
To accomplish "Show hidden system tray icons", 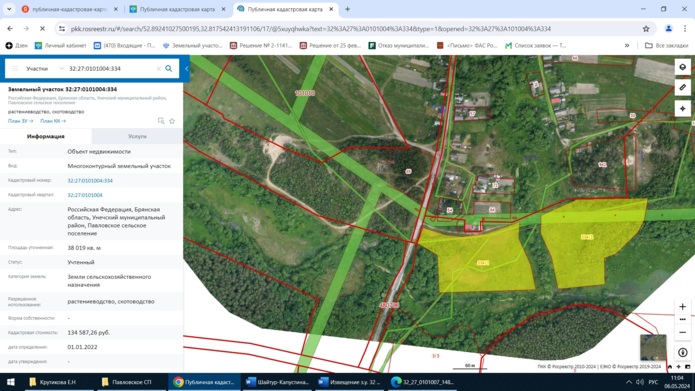I will click(629, 382).
